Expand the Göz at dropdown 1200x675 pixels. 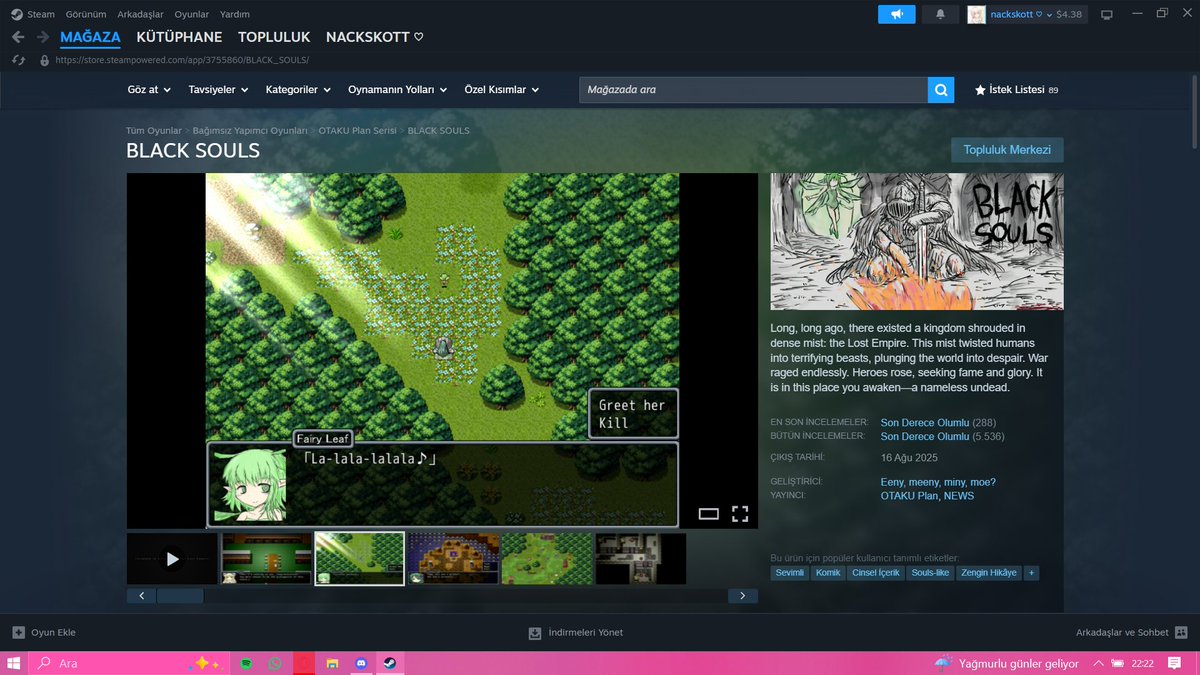[149, 90]
